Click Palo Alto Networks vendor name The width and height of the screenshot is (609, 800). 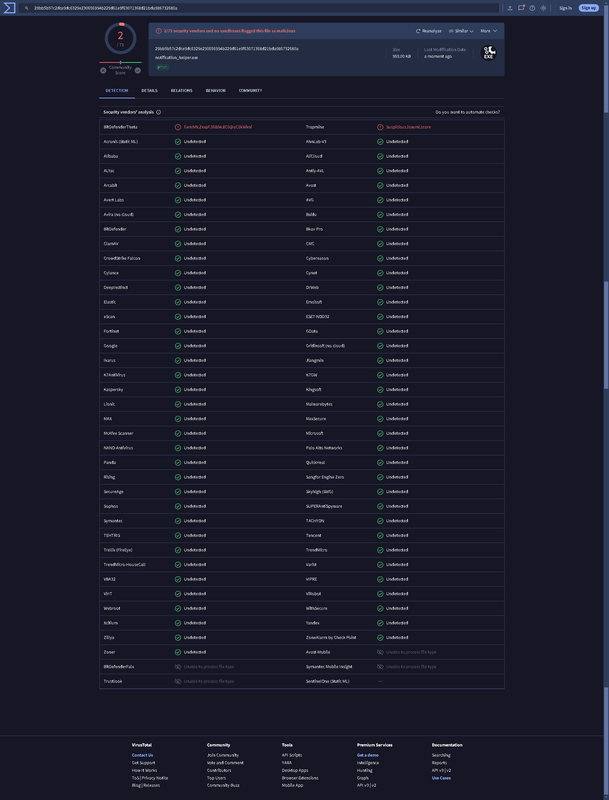point(324,448)
